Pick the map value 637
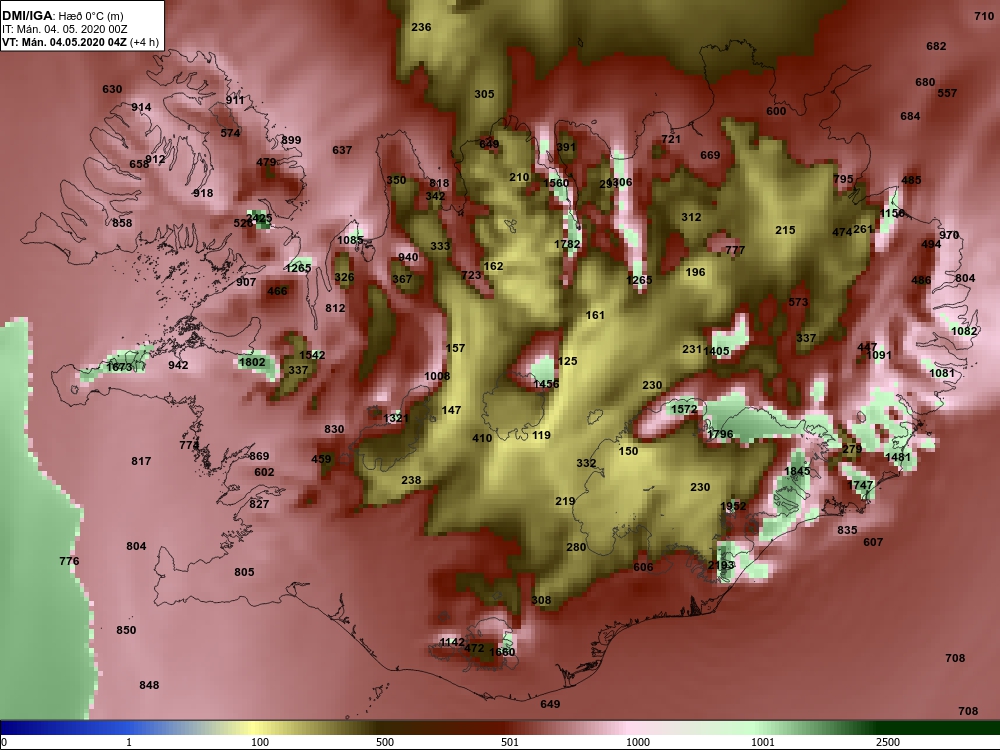This screenshot has width=1000, height=750. [x=342, y=150]
